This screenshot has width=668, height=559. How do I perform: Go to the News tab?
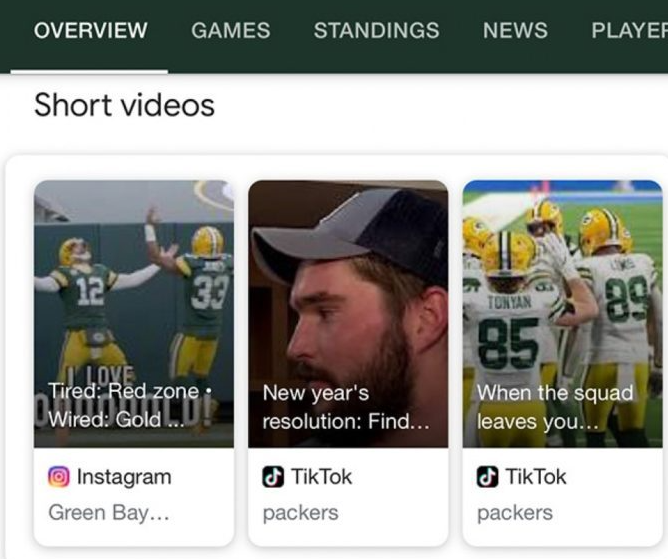click(515, 30)
